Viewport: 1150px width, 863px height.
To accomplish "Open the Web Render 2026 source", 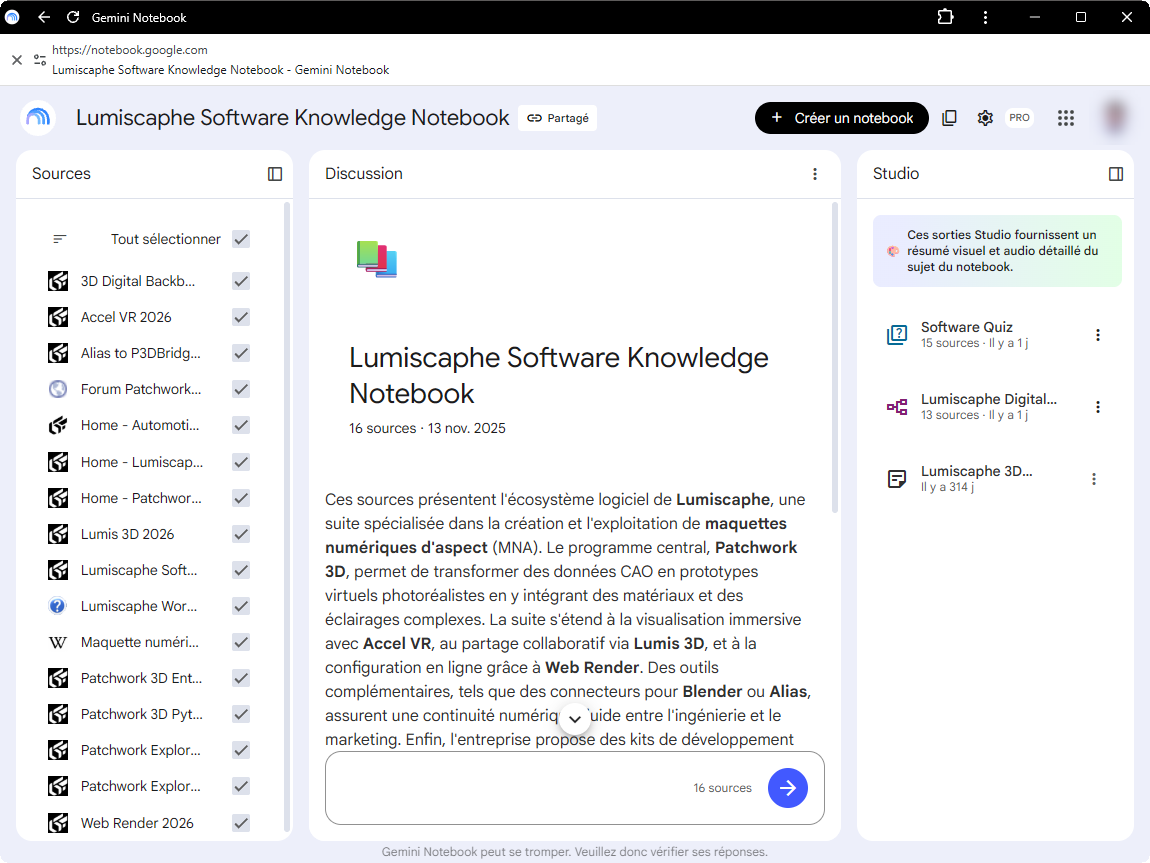I will pyautogui.click(x=137, y=823).
